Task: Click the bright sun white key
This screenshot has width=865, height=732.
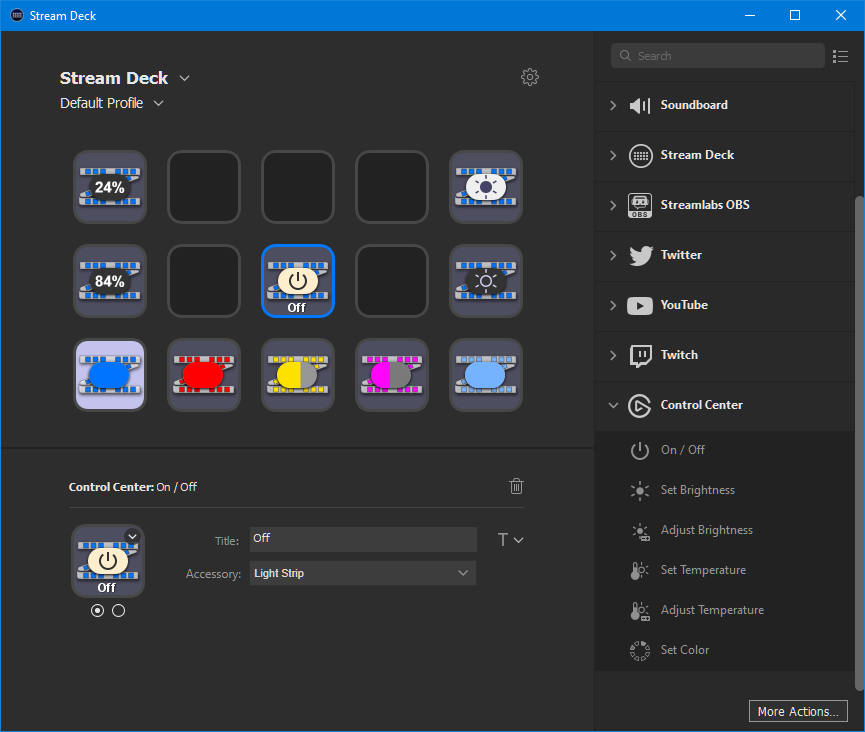Action: [485, 187]
